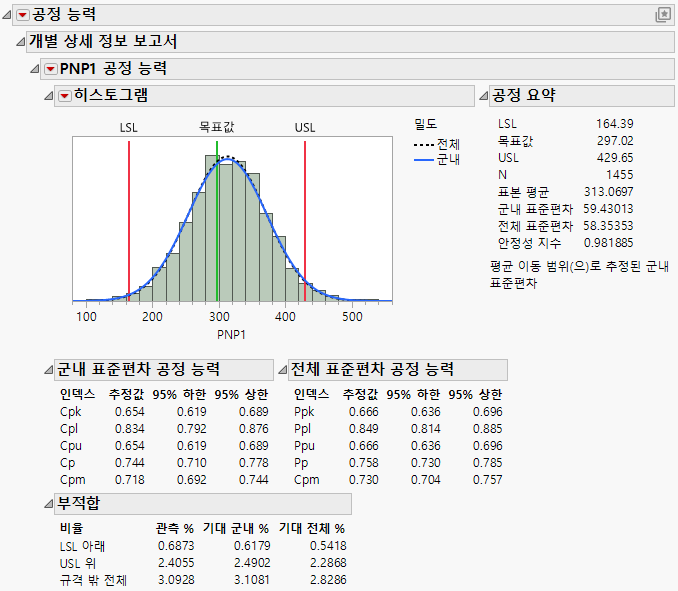Click the overall-sigma Cpm estimate 0.730
This screenshot has height=591, width=678.
(x=363, y=480)
